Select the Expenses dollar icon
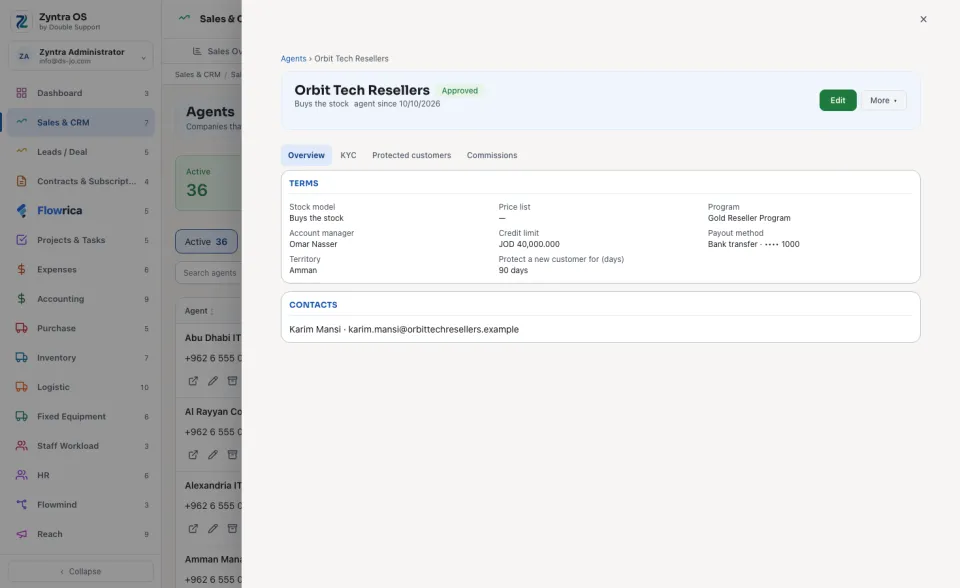960x588 pixels. pyautogui.click(x=21, y=270)
